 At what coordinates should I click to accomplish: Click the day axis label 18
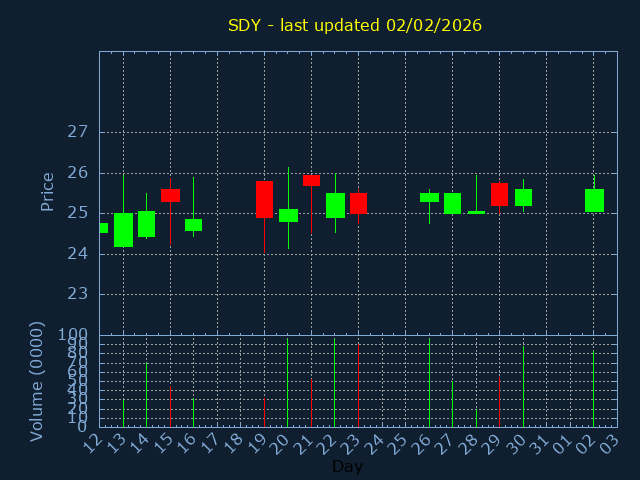point(234,444)
